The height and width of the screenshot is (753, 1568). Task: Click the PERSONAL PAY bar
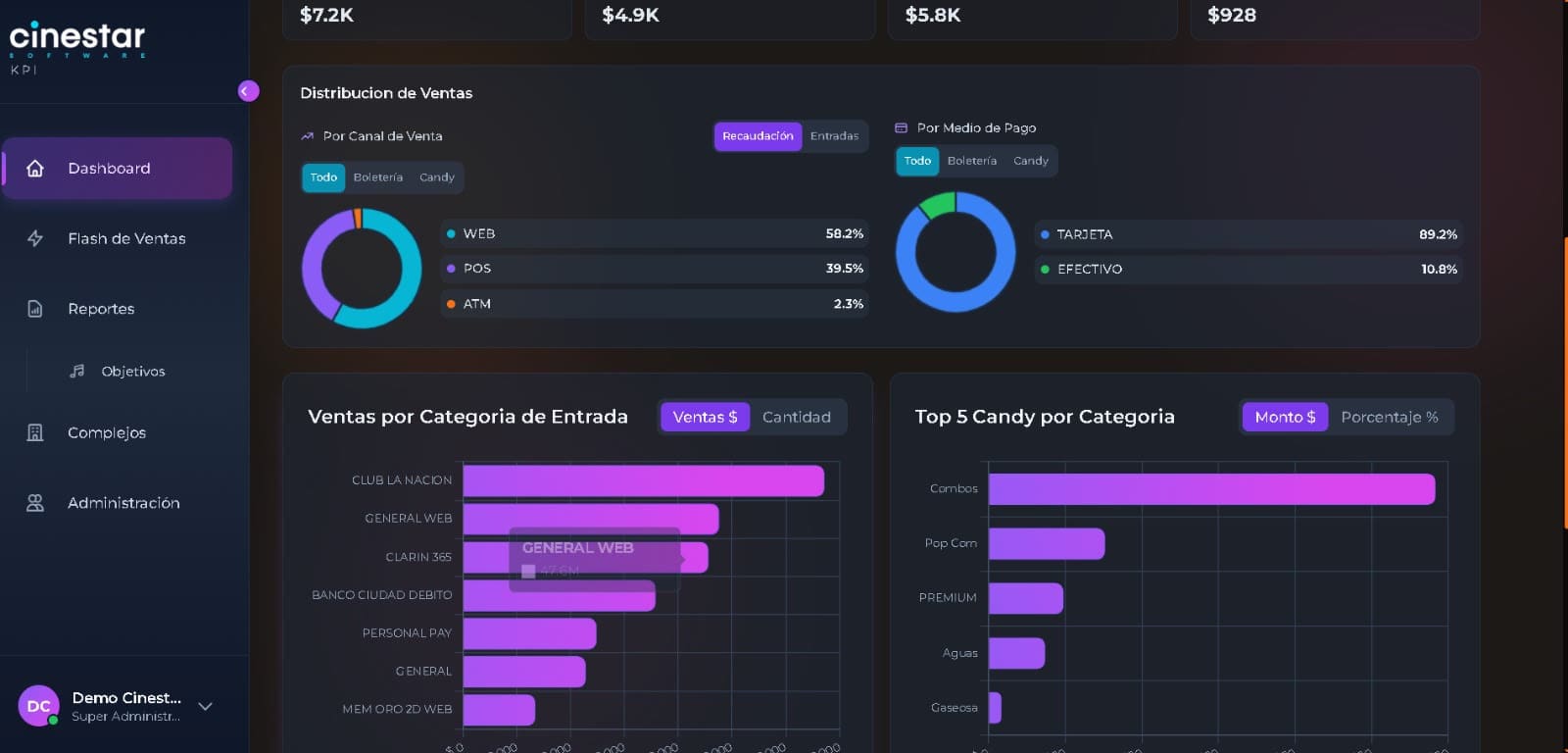[x=529, y=633]
